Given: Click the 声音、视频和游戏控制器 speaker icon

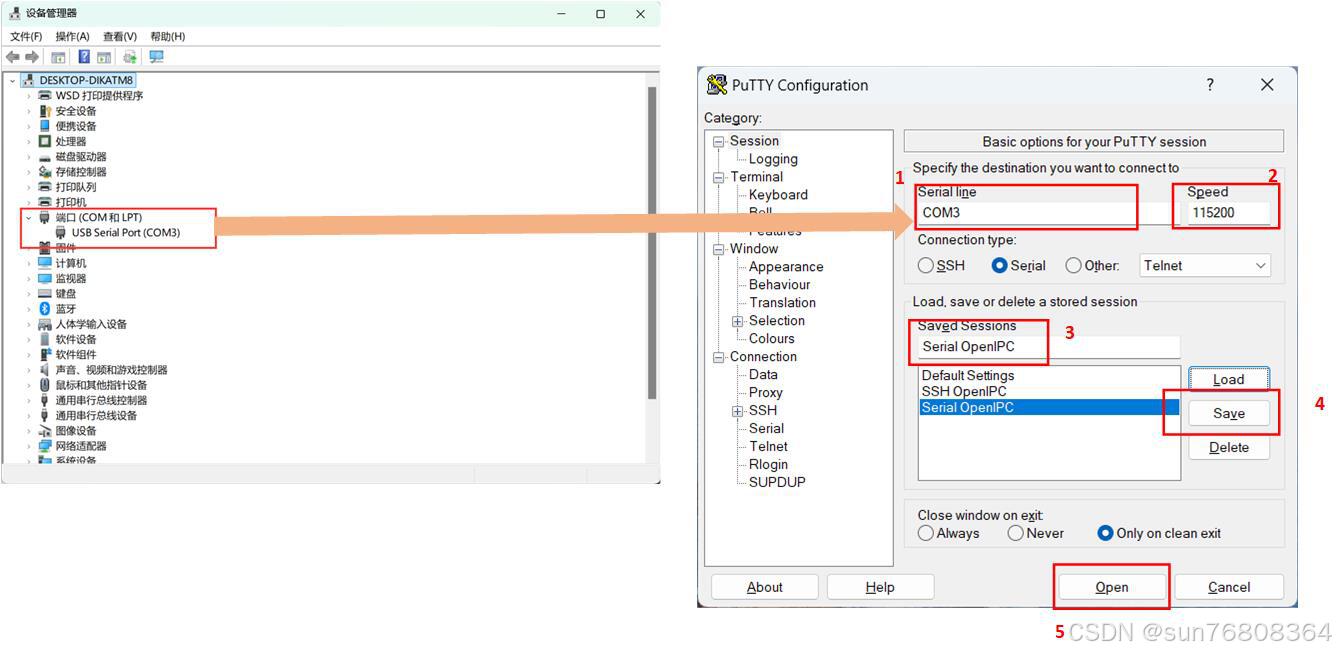Looking at the screenshot, I should point(45,370).
